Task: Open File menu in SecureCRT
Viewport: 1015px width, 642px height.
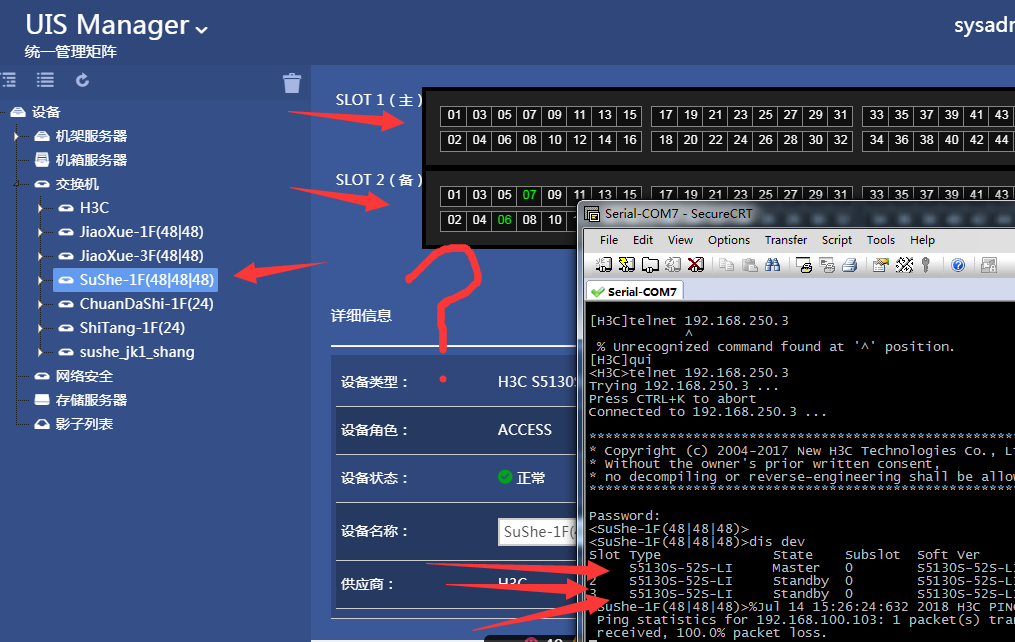Action: click(x=608, y=240)
